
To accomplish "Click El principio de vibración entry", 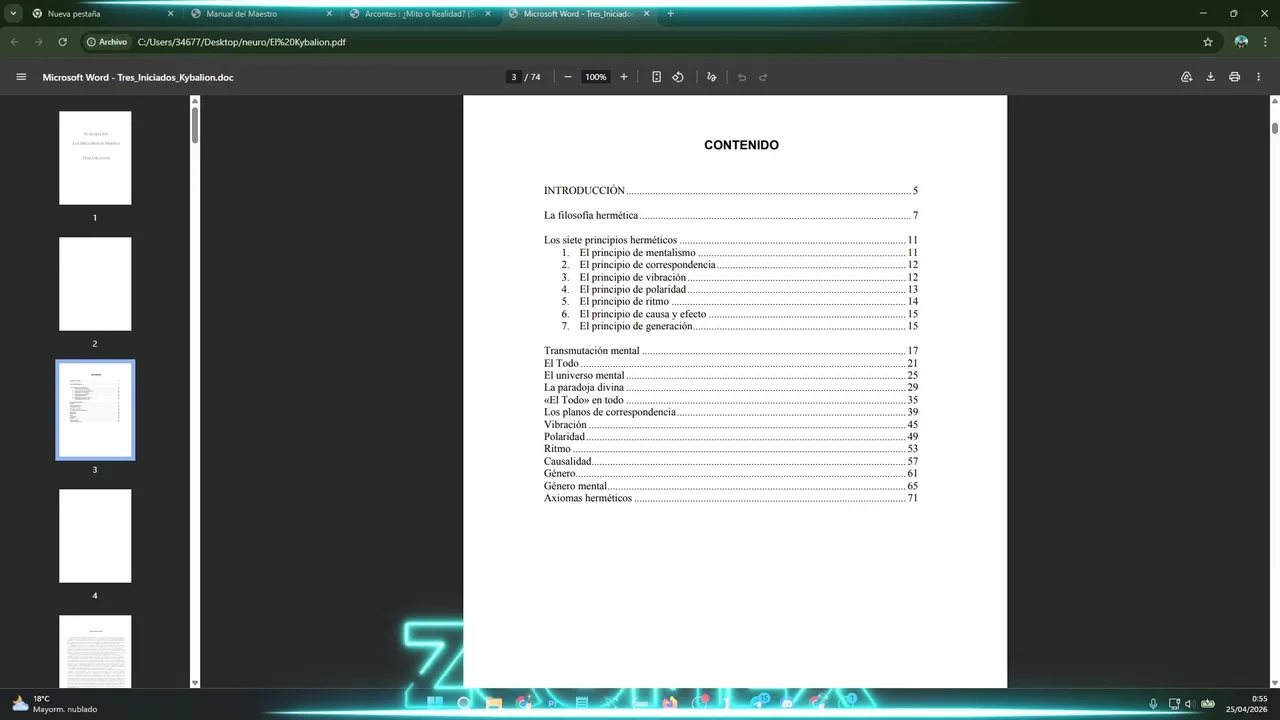I will (x=739, y=277).
